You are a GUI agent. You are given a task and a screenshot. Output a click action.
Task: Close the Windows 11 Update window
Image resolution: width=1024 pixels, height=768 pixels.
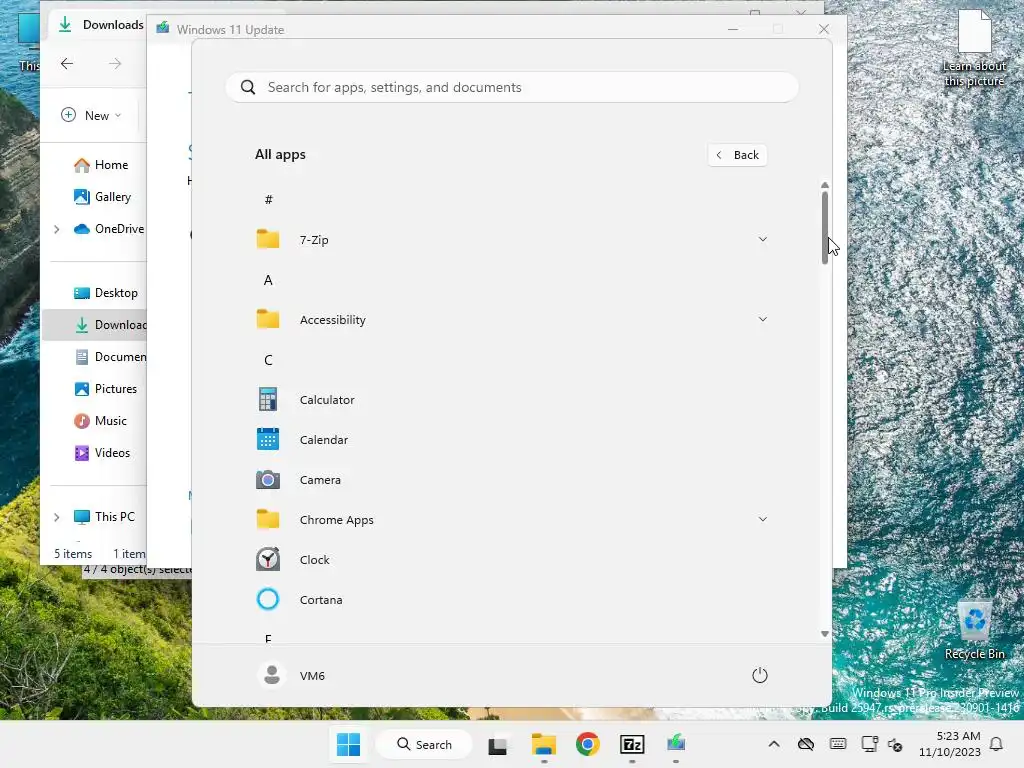click(x=824, y=29)
